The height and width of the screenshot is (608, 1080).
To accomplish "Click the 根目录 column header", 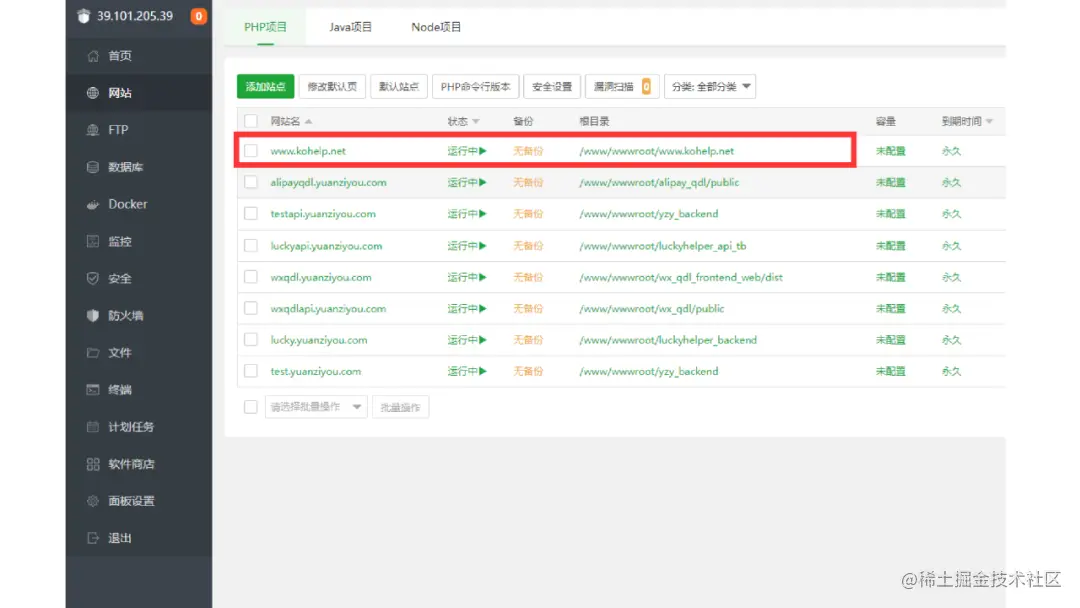I will 594,121.
